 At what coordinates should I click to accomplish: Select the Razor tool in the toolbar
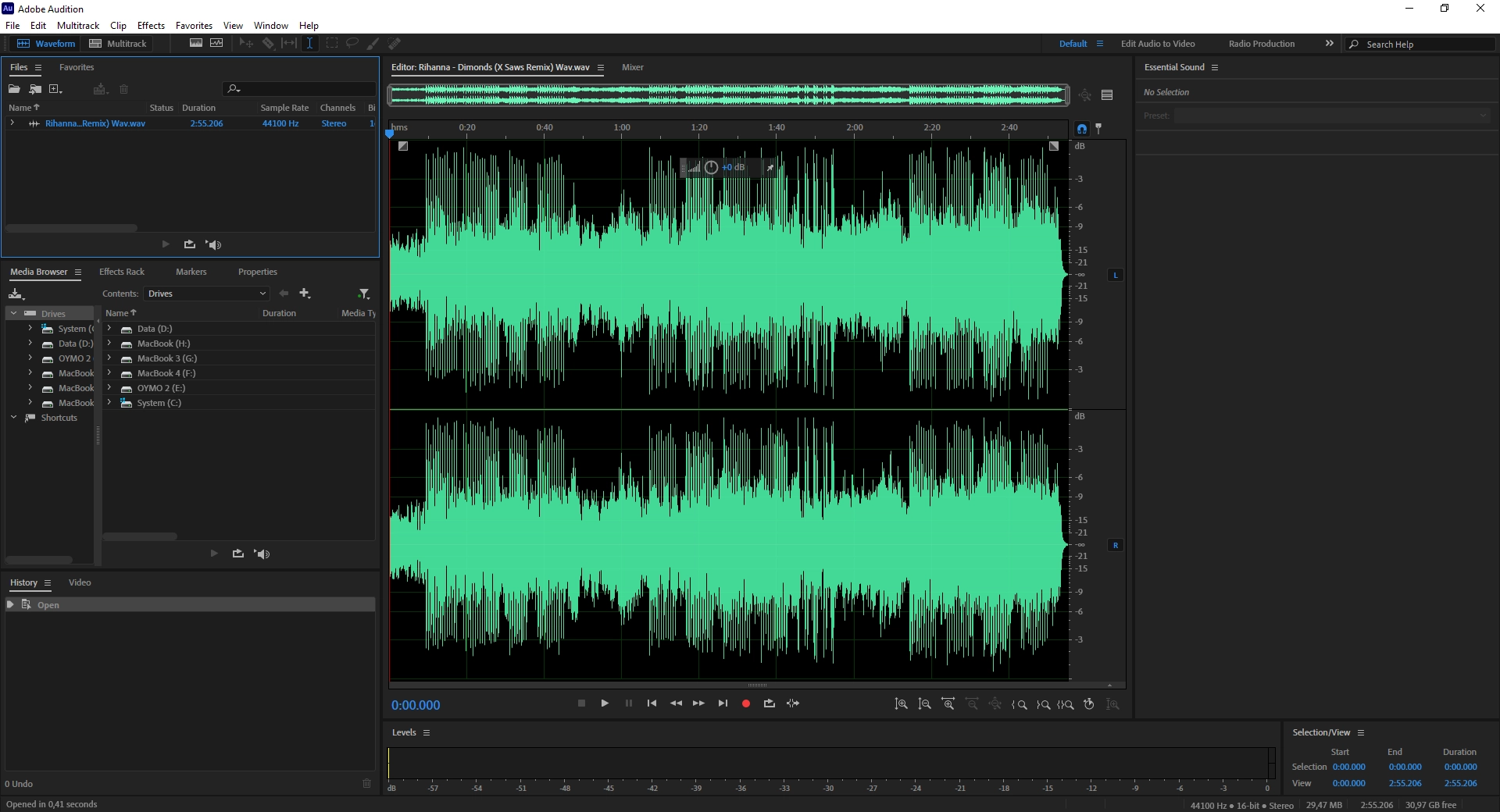tap(267, 44)
